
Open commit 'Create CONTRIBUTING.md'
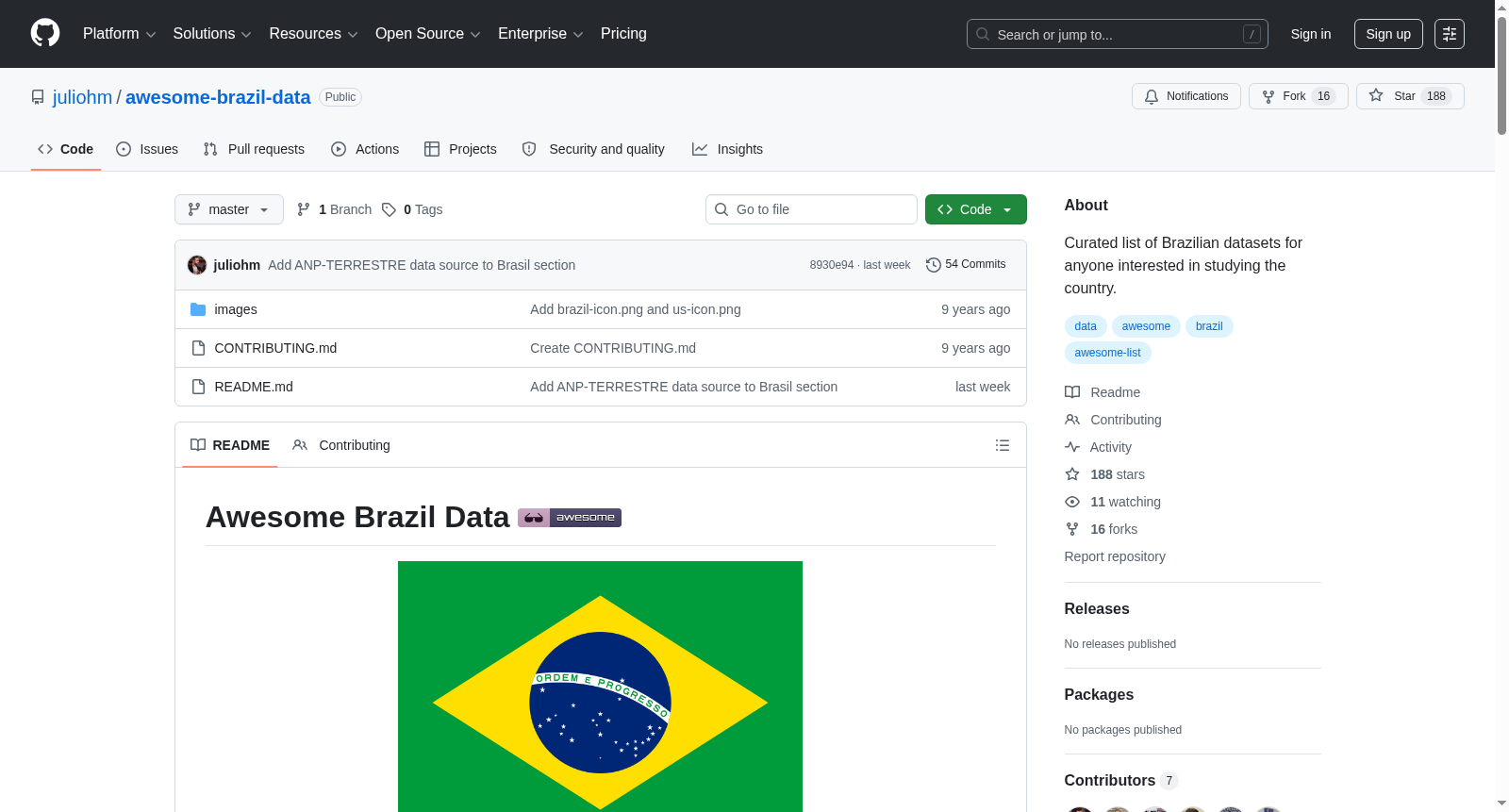(613, 348)
